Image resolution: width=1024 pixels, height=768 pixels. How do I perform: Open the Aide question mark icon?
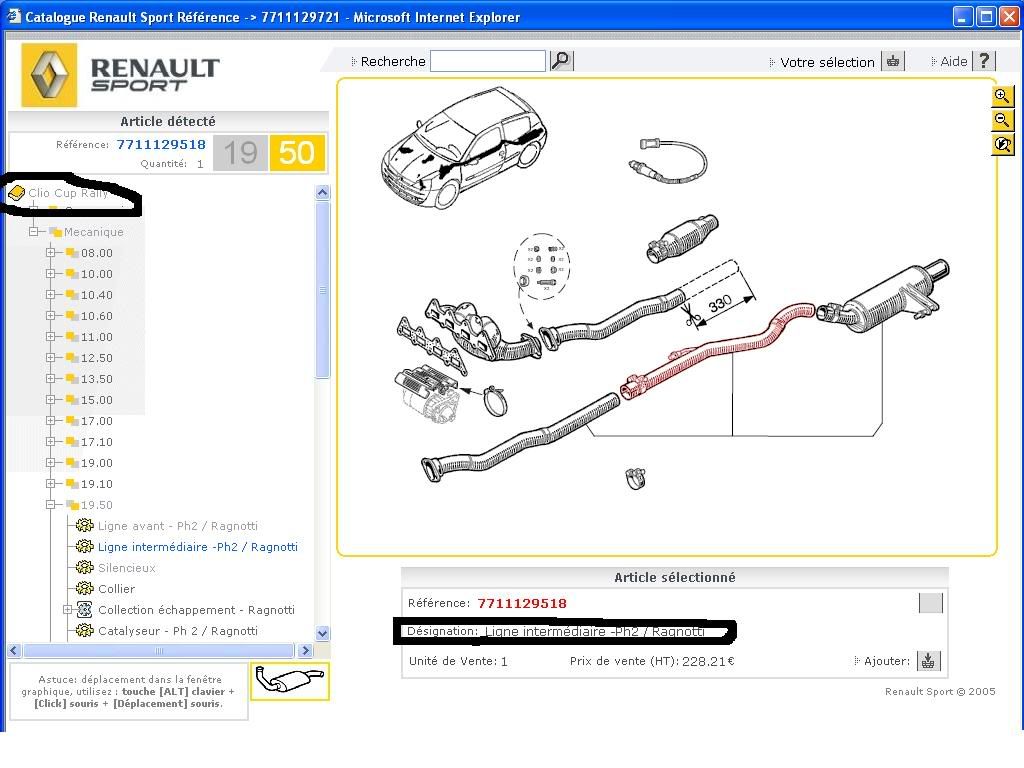[x=984, y=61]
